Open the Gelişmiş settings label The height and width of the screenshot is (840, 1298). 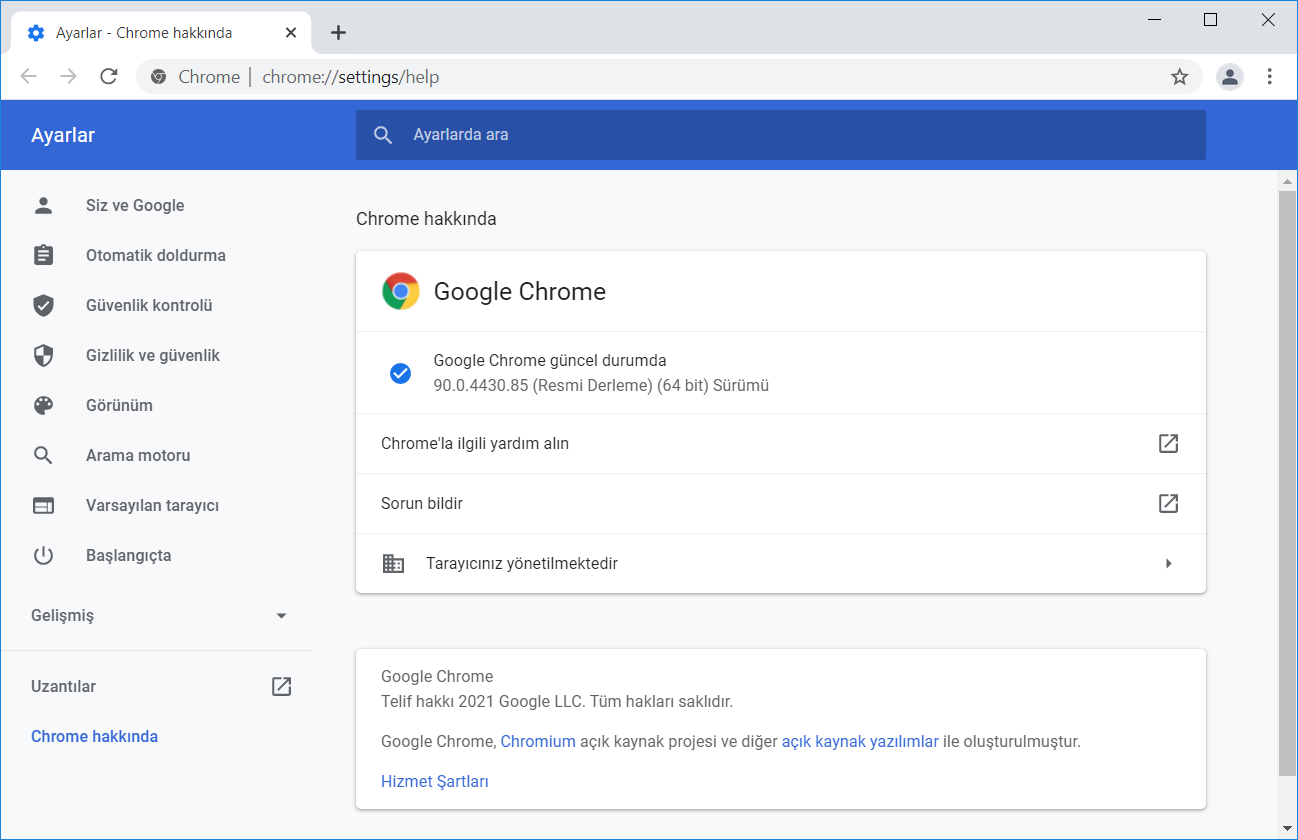(62, 616)
